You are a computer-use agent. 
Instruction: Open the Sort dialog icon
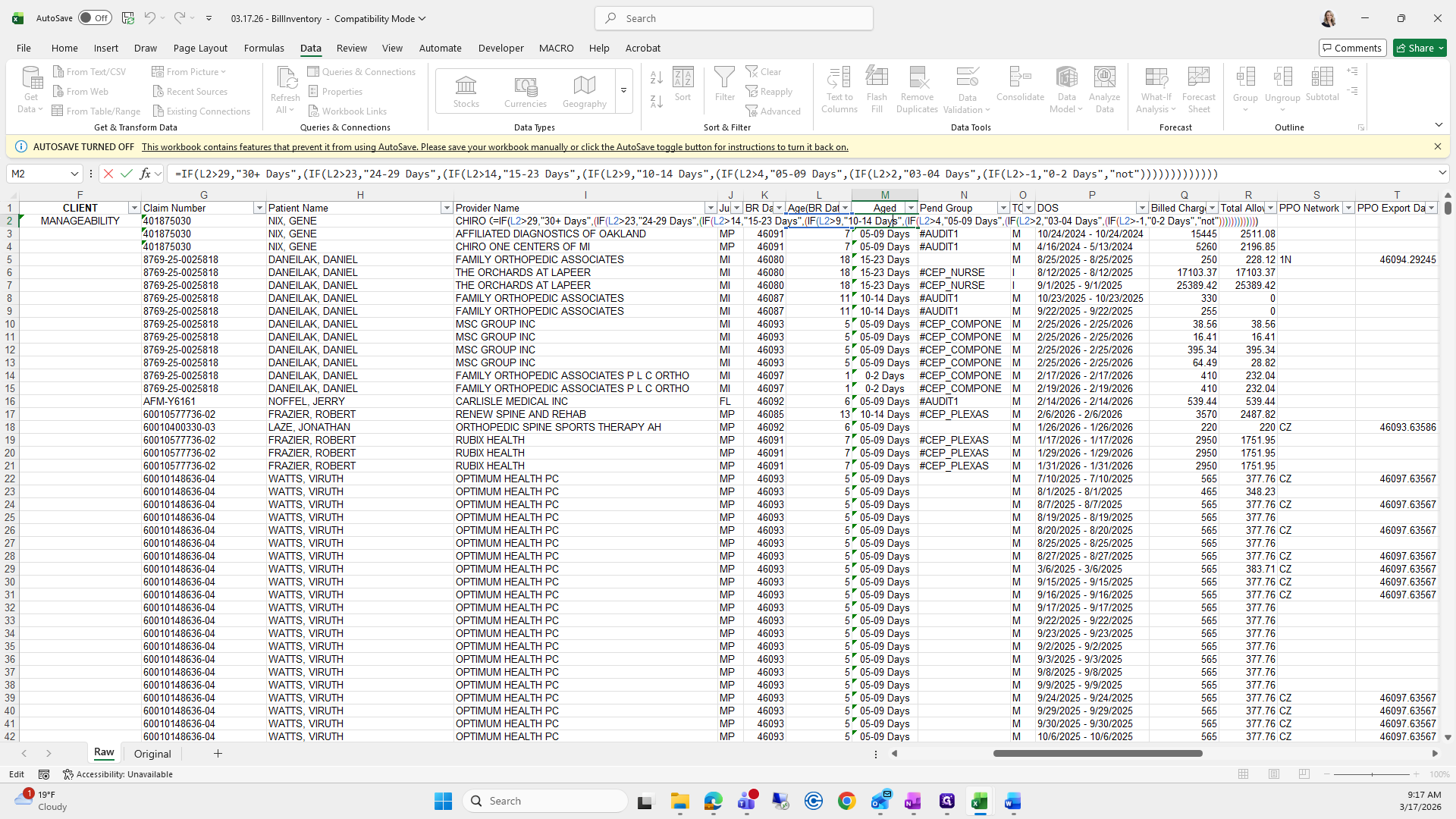coord(682,78)
